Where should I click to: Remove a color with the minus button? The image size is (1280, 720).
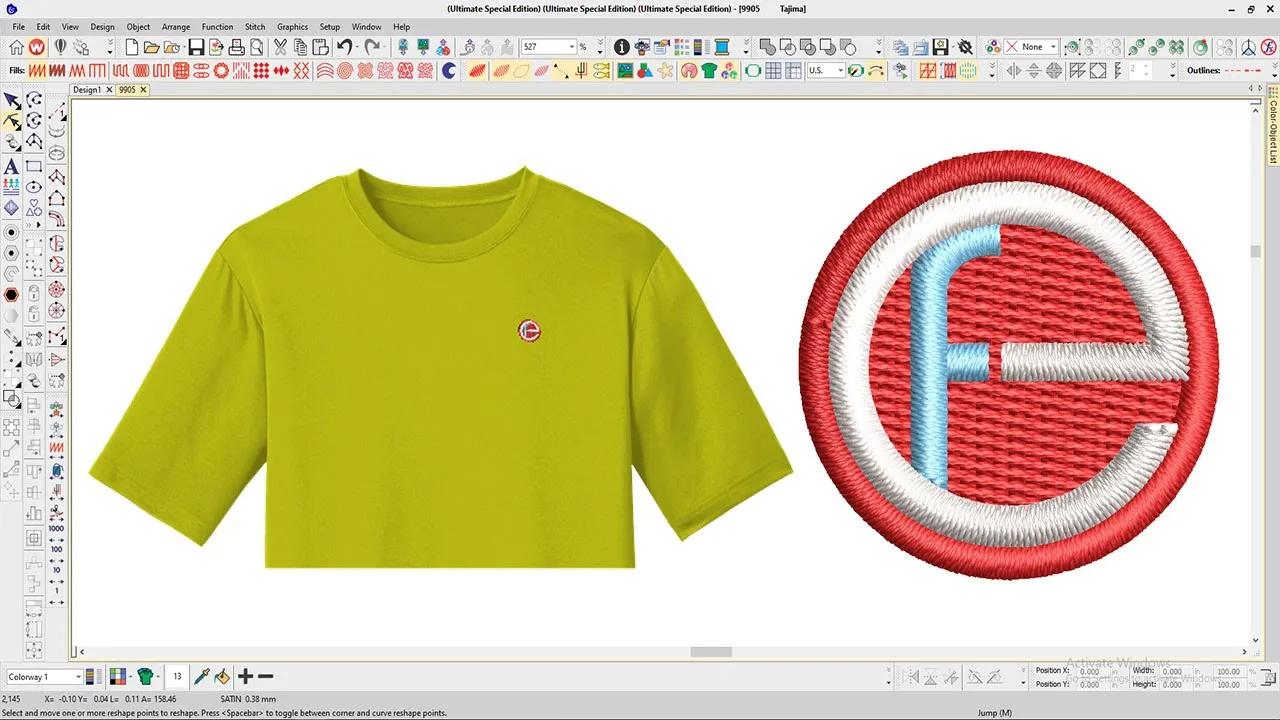coord(265,677)
